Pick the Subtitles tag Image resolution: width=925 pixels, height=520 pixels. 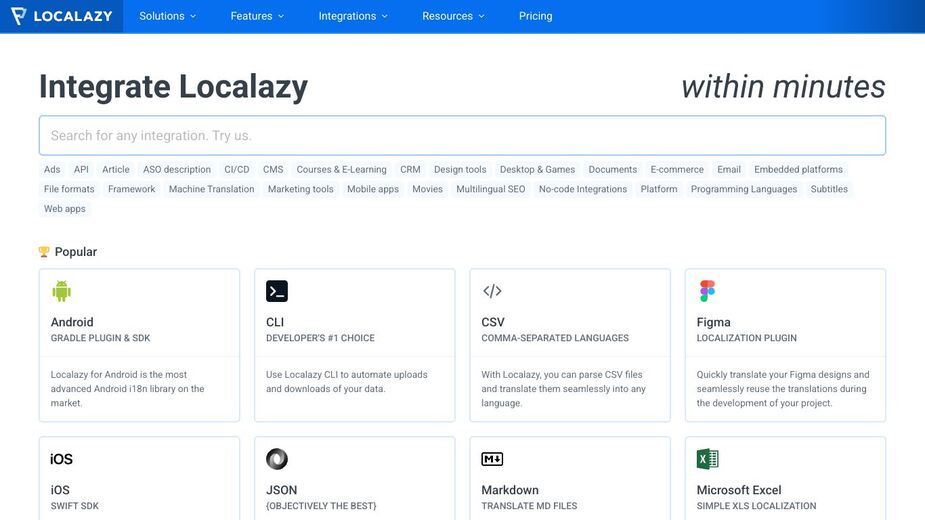pyautogui.click(x=829, y=189)
